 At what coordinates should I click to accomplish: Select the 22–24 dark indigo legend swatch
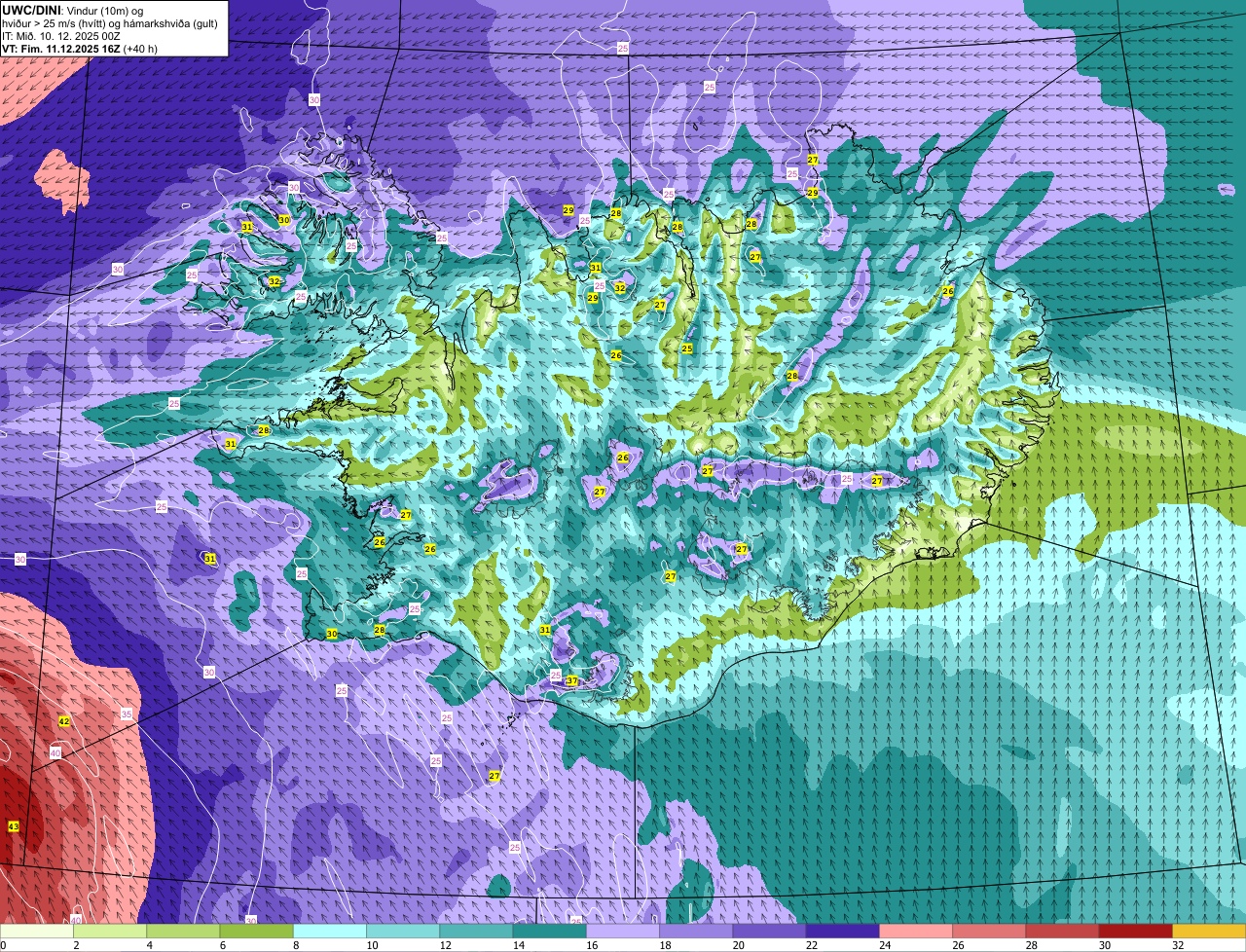(x=843, y=931)
